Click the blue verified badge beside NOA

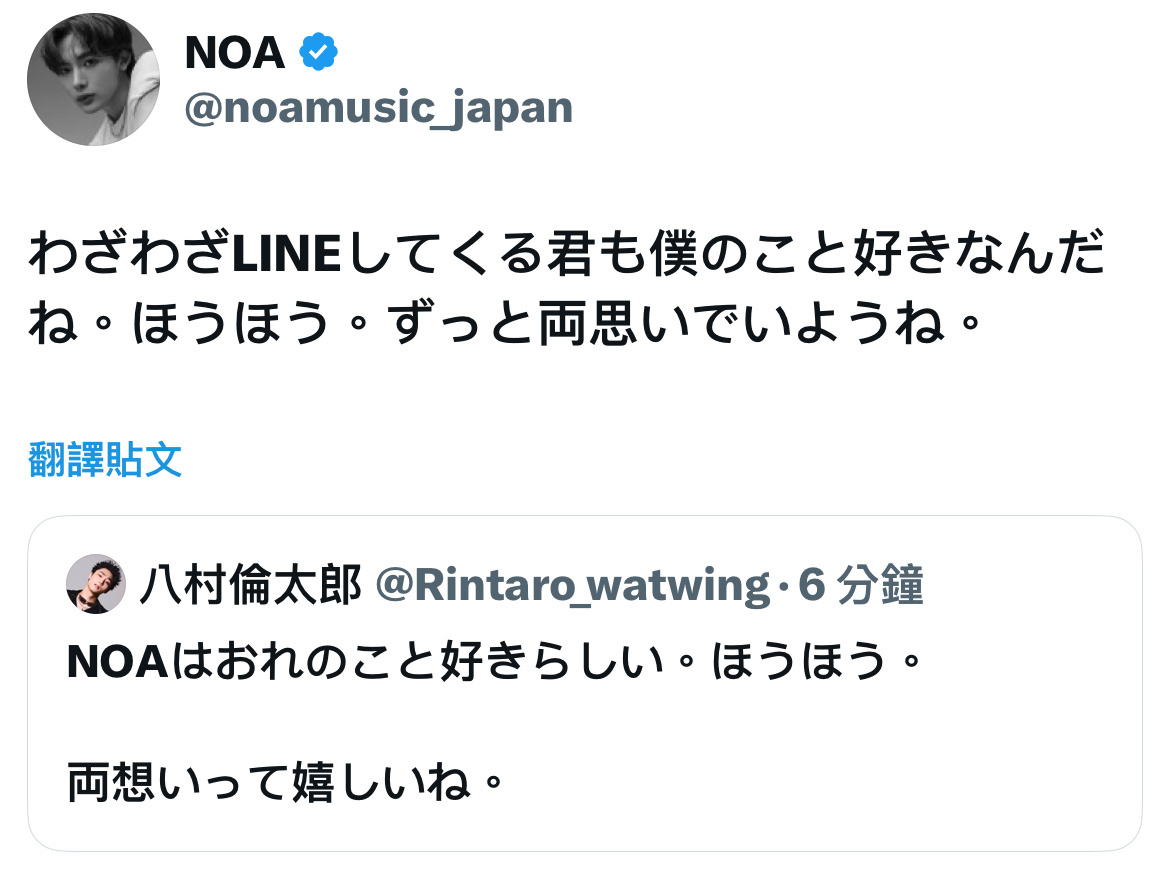[x=319, y=52]
